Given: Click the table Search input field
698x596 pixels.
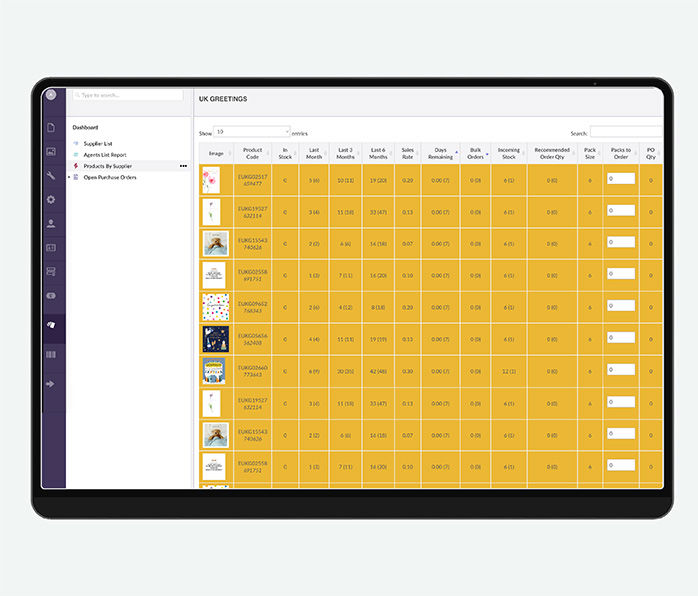Looking at the screenshot, I should pyautogui.click(x=626, y=132).
